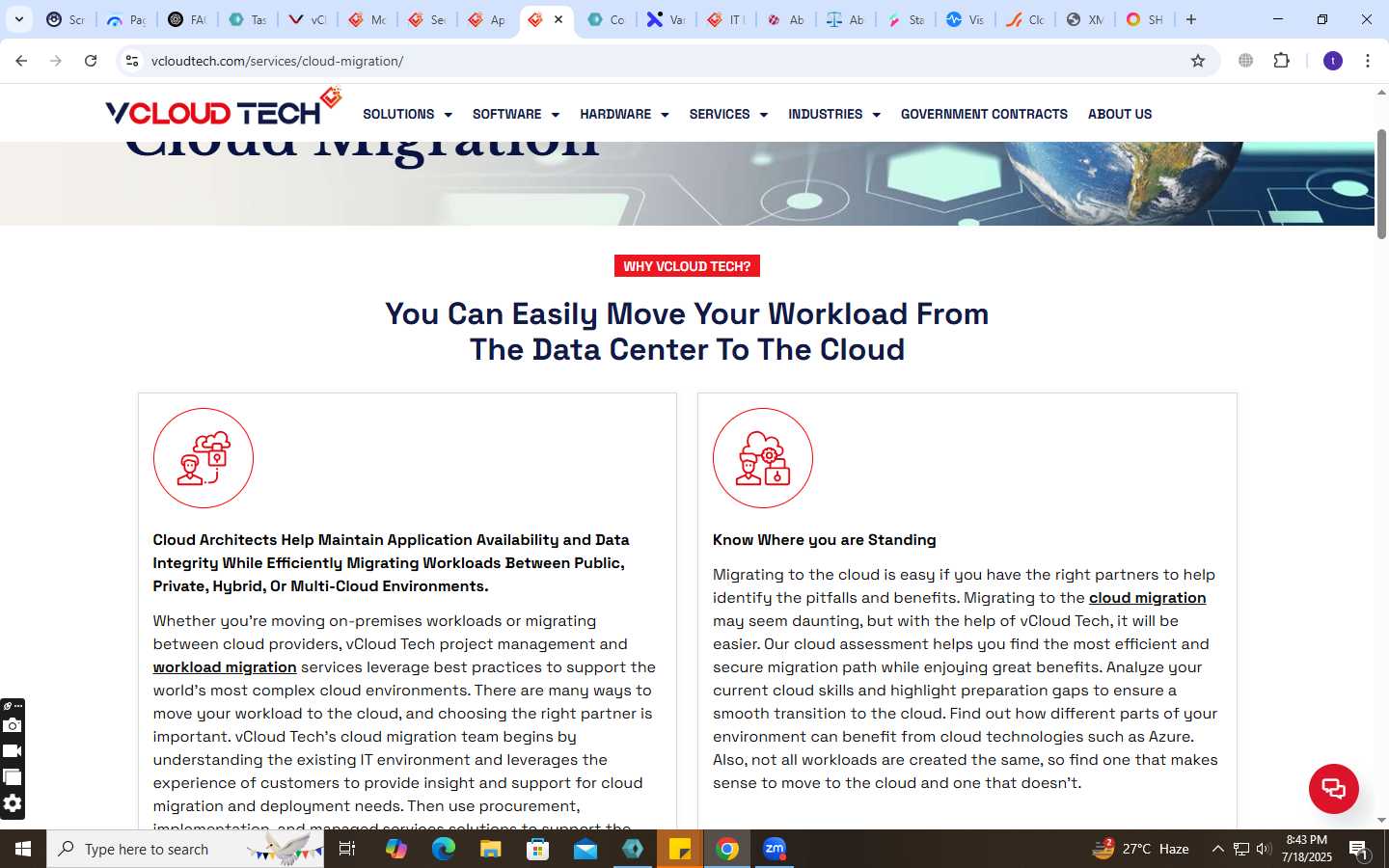Screen dimensions: 1389x868
Task: Open Copilot from the taskbar
Action: click(395, 849)
